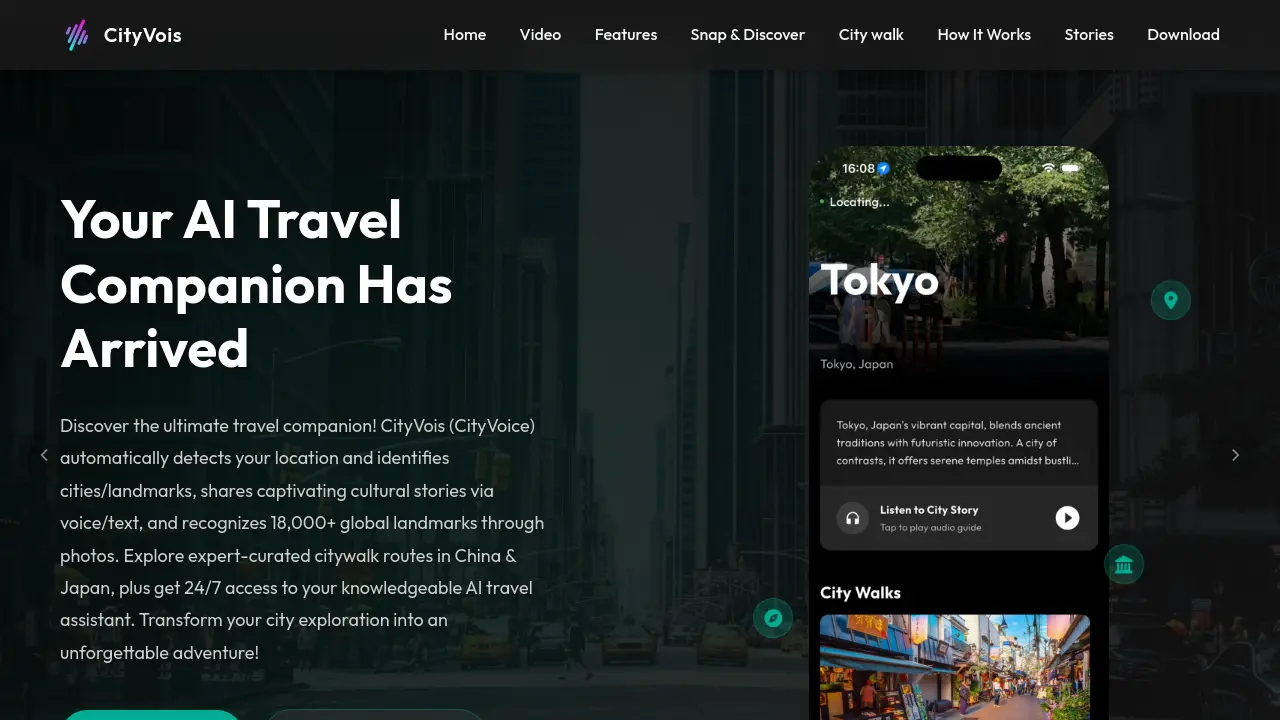Click the Locating... status text on the phone

[858, 202]
